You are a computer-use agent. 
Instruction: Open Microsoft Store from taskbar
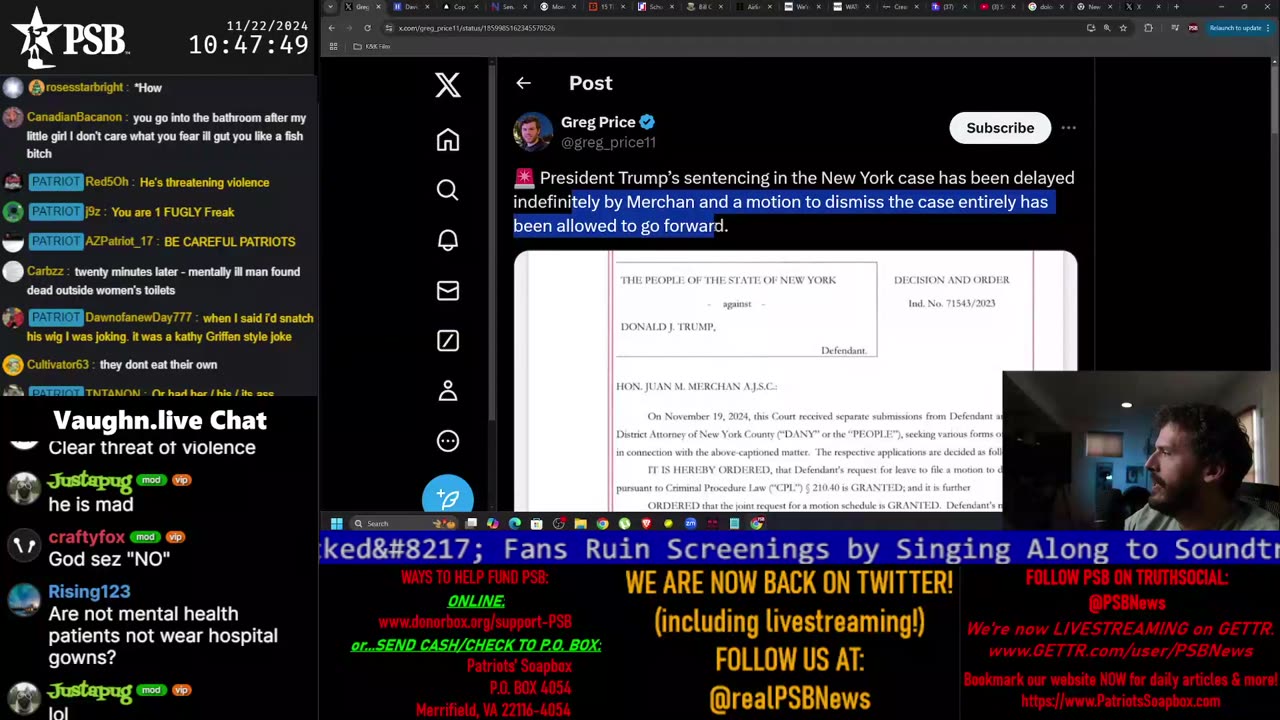click(x=537, y=523)
